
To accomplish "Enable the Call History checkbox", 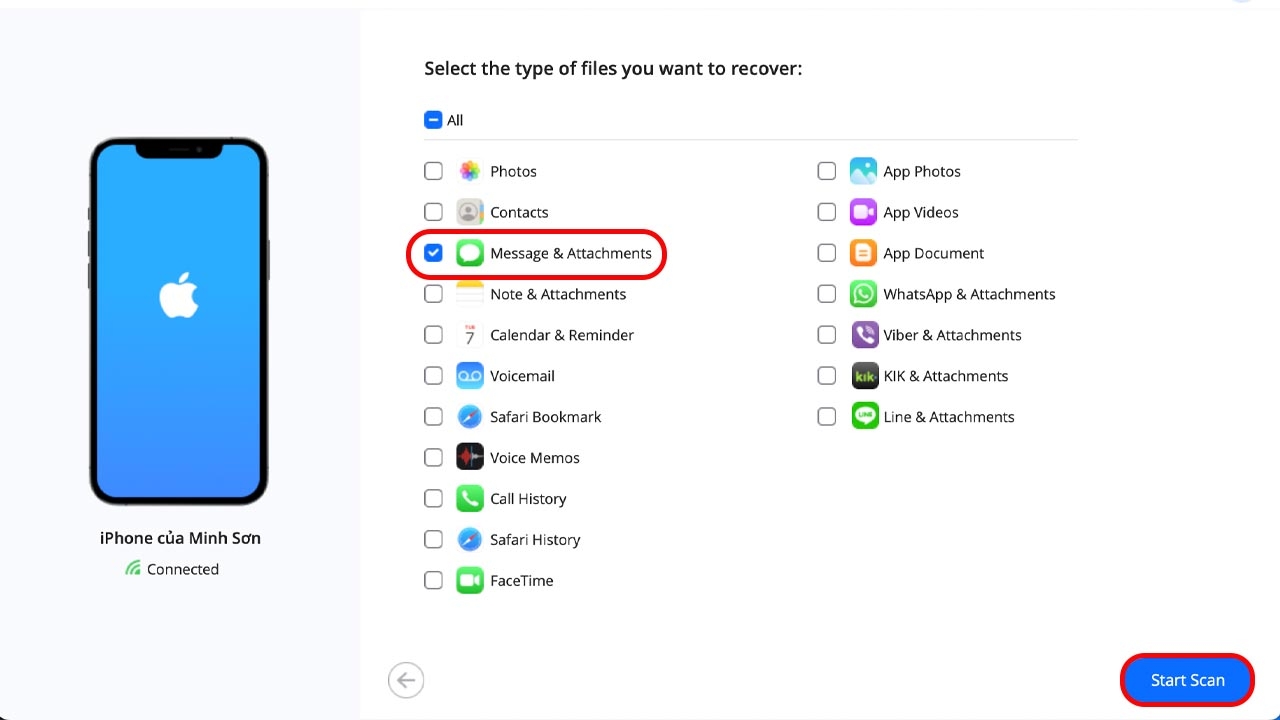I will point(433,498).
